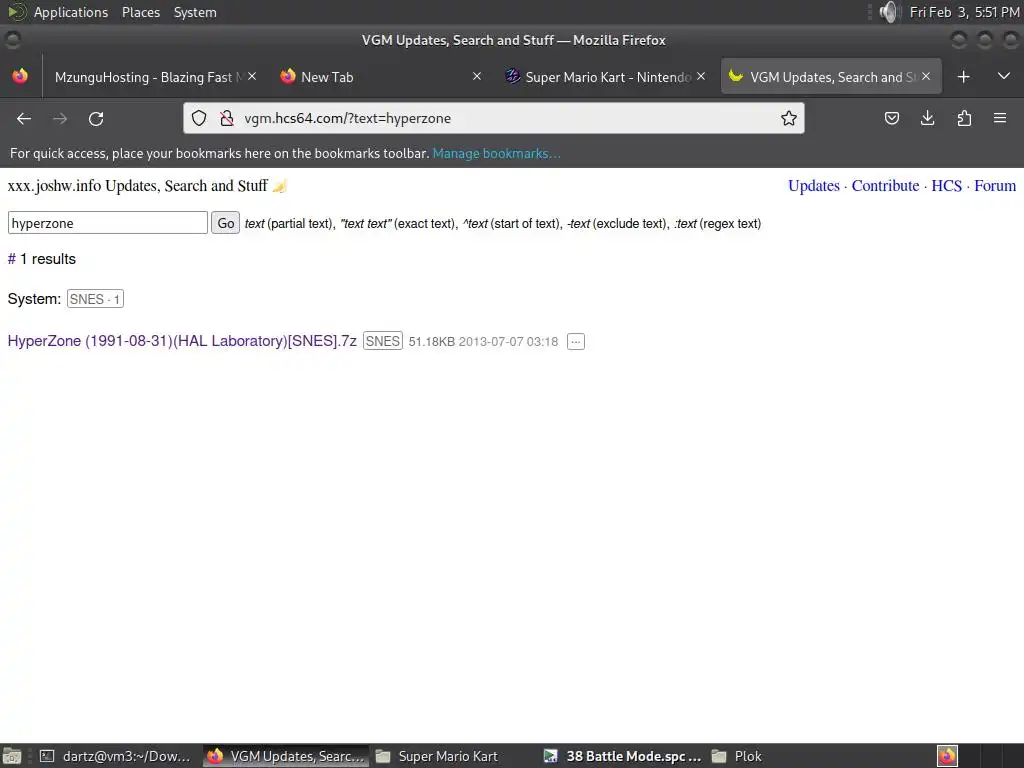Screen dimensions: 1024x768
Task: Click the # results anchor link
Action: click(11, 259)
